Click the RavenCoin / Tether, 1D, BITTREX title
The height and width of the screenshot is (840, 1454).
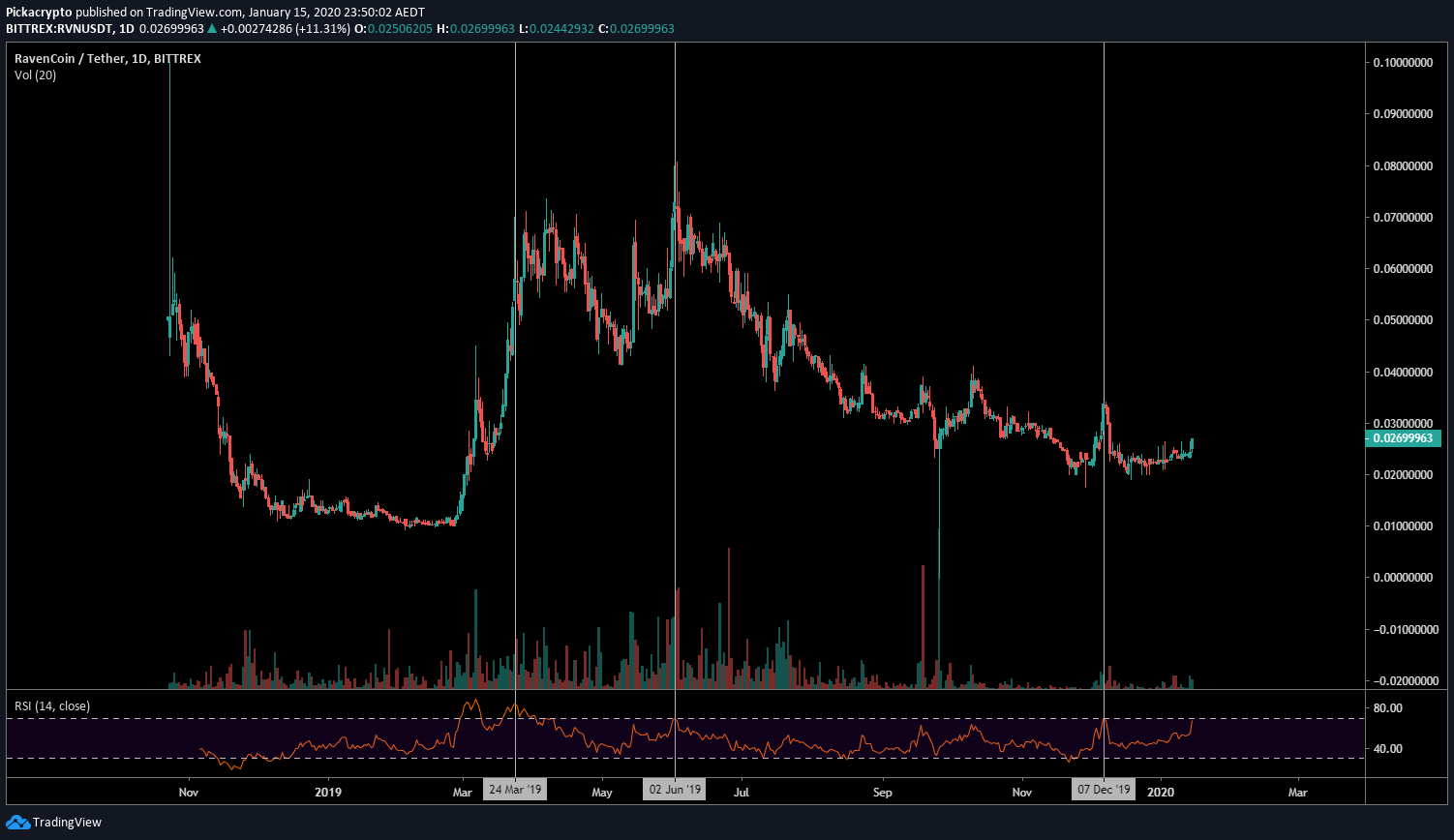(108, 59)
